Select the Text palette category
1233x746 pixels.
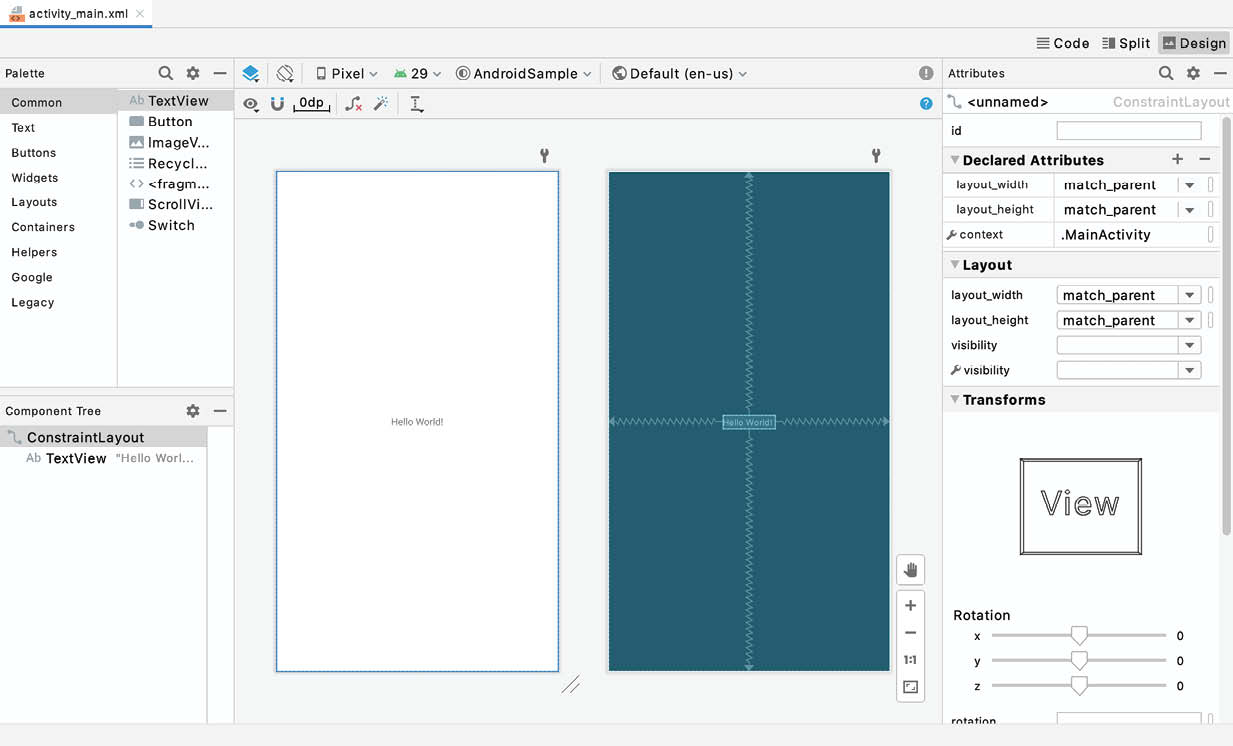pyautogui.click(x=58, y=127)
